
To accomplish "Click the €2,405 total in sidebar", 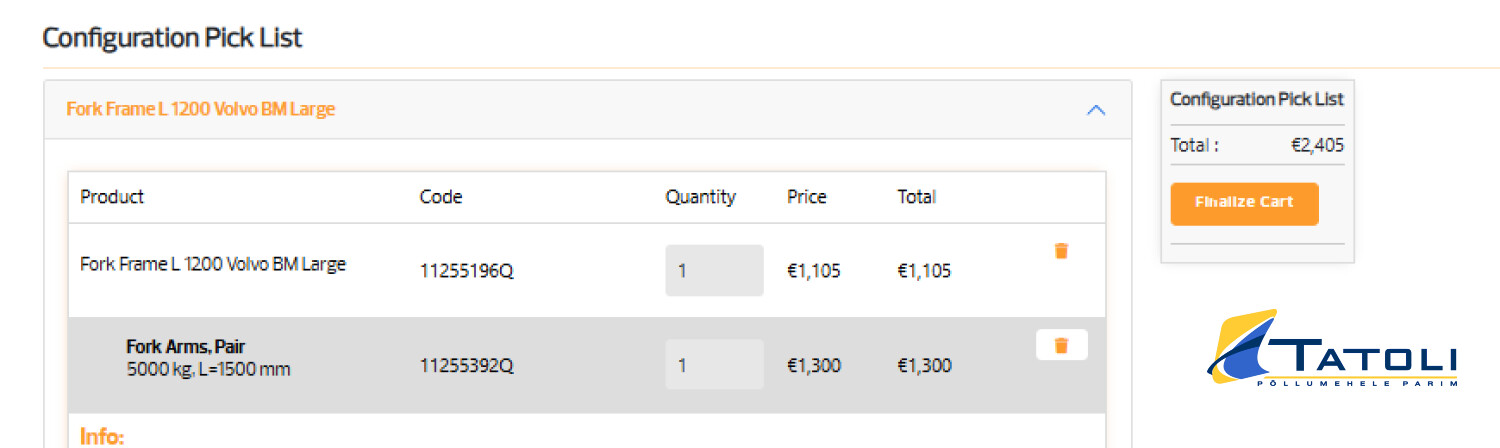I will [x=1317, y=146].
